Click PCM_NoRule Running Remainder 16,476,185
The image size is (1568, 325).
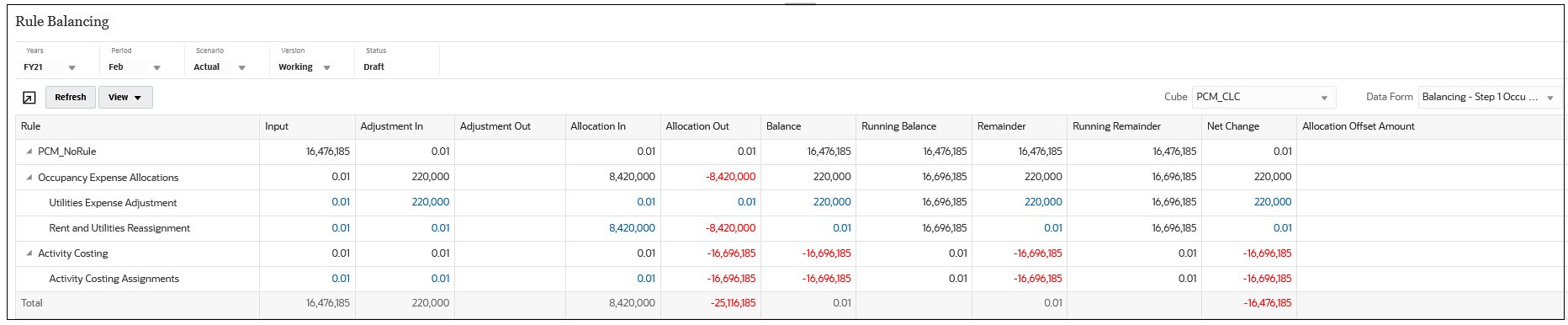[x=1174, y=152]
